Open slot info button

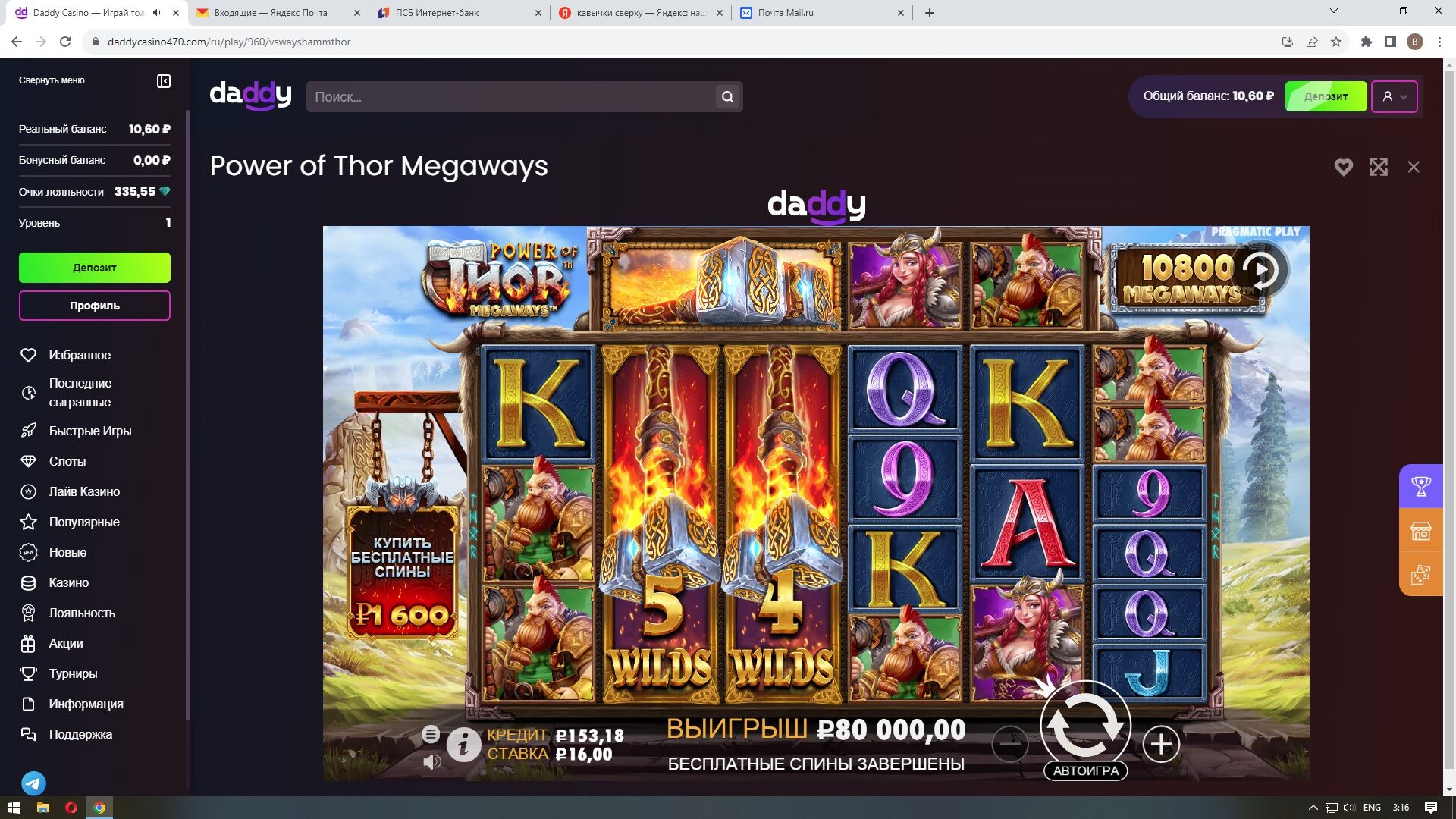[463, 744]
